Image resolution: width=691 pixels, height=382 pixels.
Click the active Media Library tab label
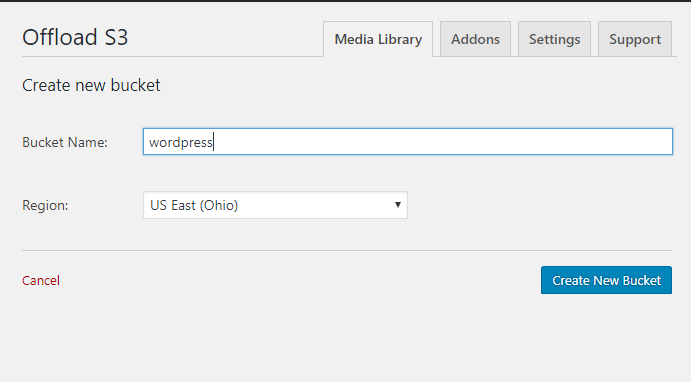pyautogui.click(x=378, y=39)
